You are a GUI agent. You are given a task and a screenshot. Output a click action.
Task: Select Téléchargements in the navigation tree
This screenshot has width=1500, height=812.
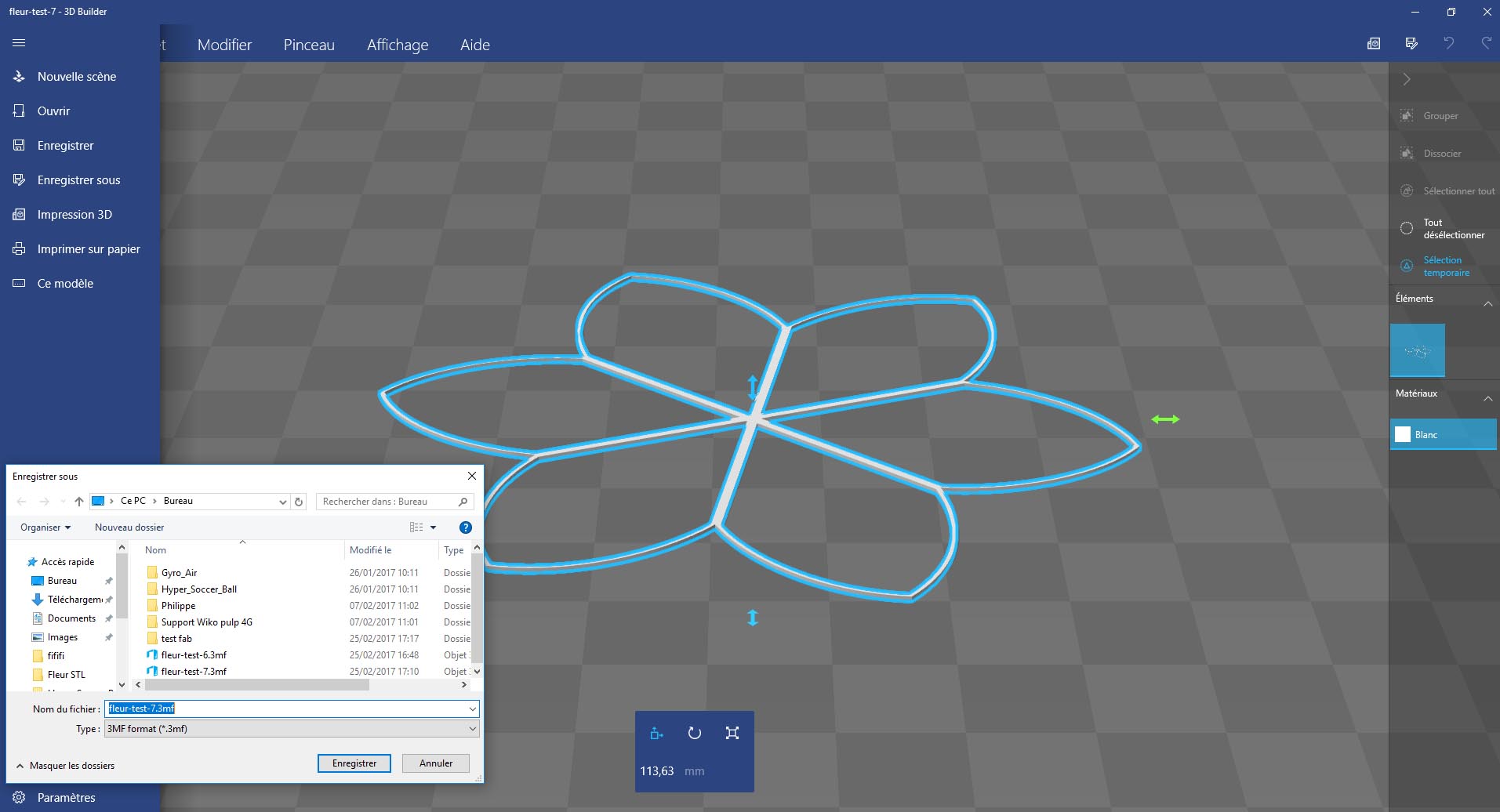click(x=74, y=600)
